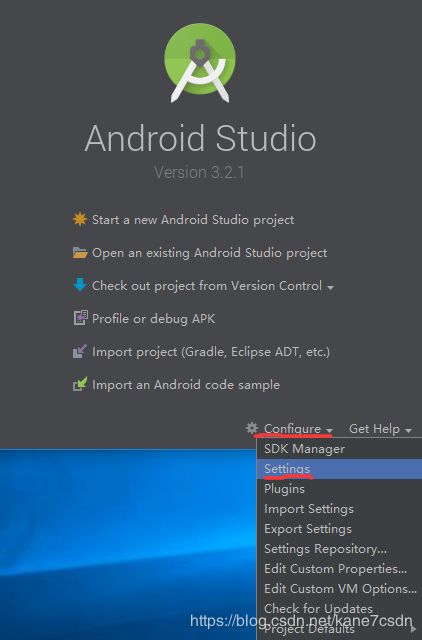
Task: Click the folder icon for Open existing project
Action: pos(80,253)
